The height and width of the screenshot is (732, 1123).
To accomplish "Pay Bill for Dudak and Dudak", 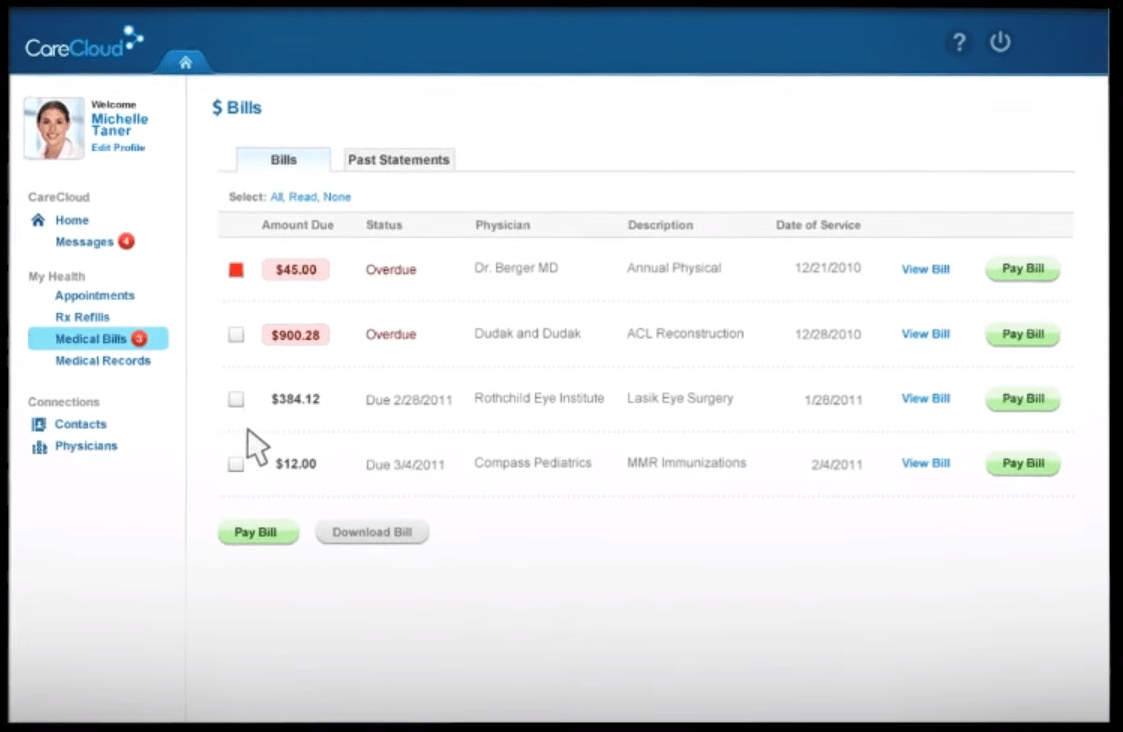I will pos(1022,334).
